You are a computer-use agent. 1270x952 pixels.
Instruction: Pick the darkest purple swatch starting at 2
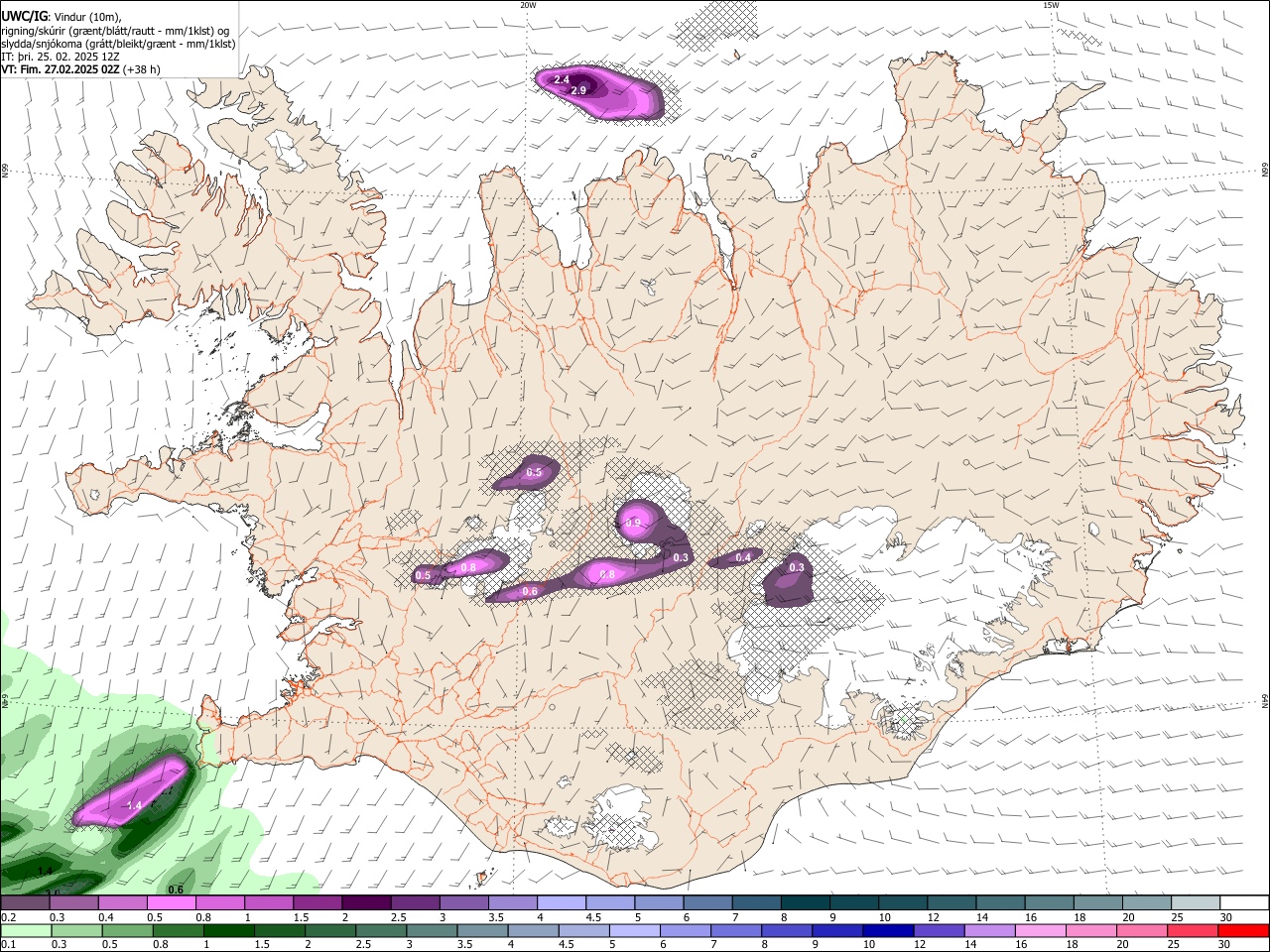(364, 902)
